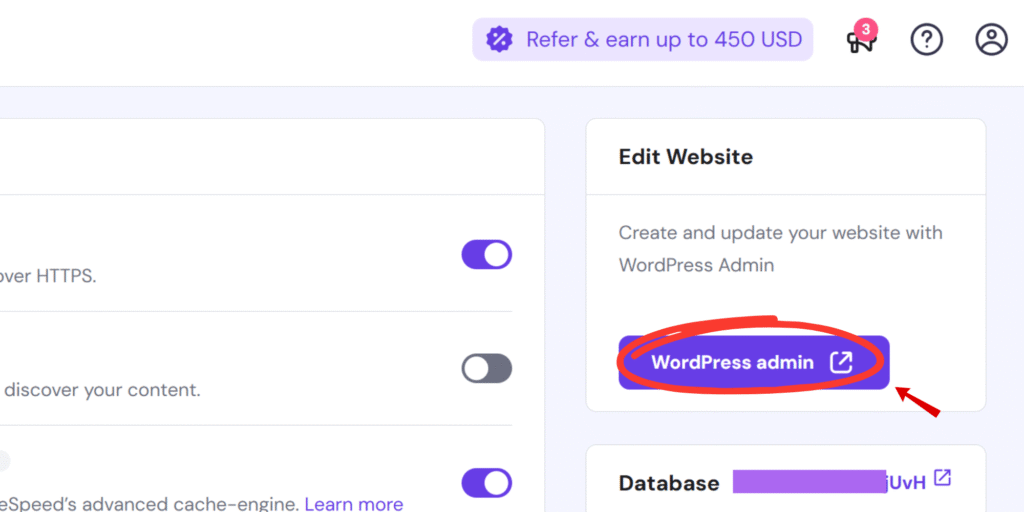Viewport: 1024px width, 512px height.
Task: Click external-link icon inside WordPress admin button
Action: pyautogui.click(x=841, y=362)
